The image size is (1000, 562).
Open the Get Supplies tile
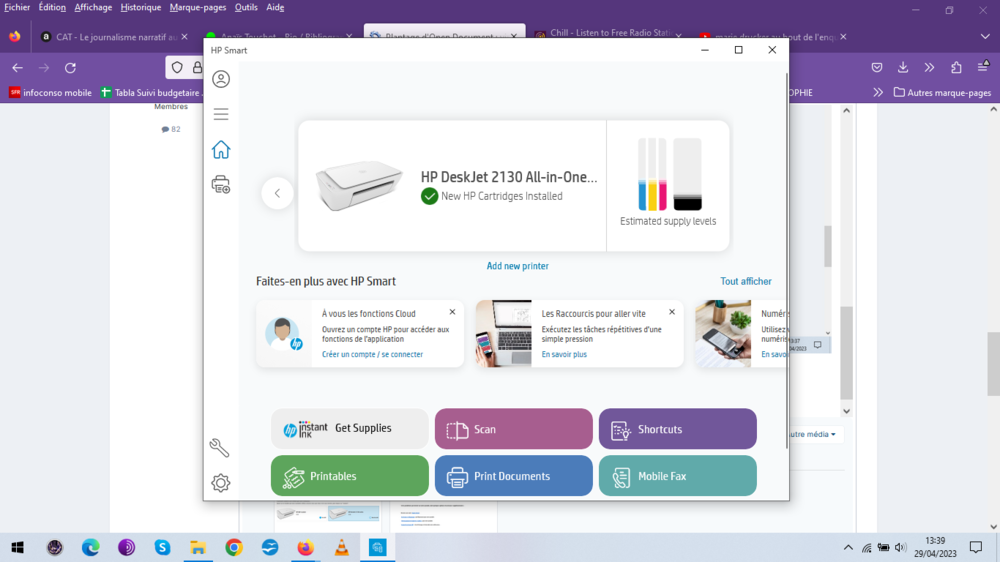349,429
